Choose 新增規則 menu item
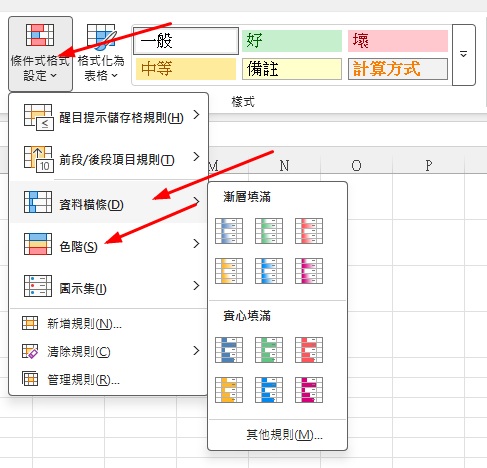The height and width of the screenshot is (468, 487). tap(108, 324)
